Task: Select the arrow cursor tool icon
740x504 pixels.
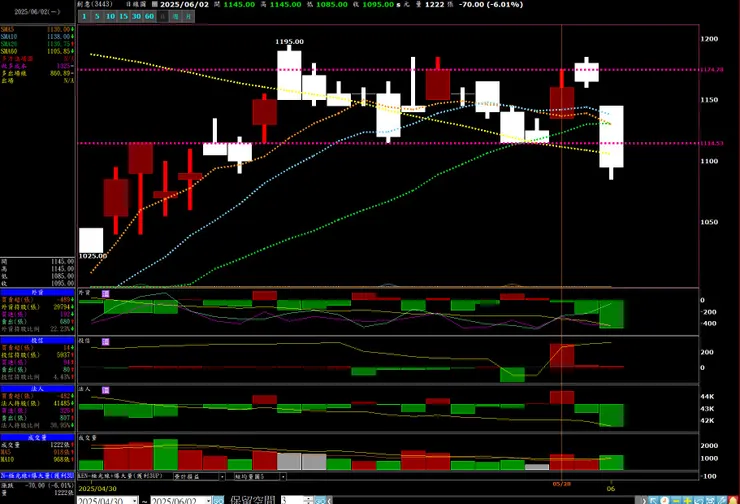Action: click(653, 501)
